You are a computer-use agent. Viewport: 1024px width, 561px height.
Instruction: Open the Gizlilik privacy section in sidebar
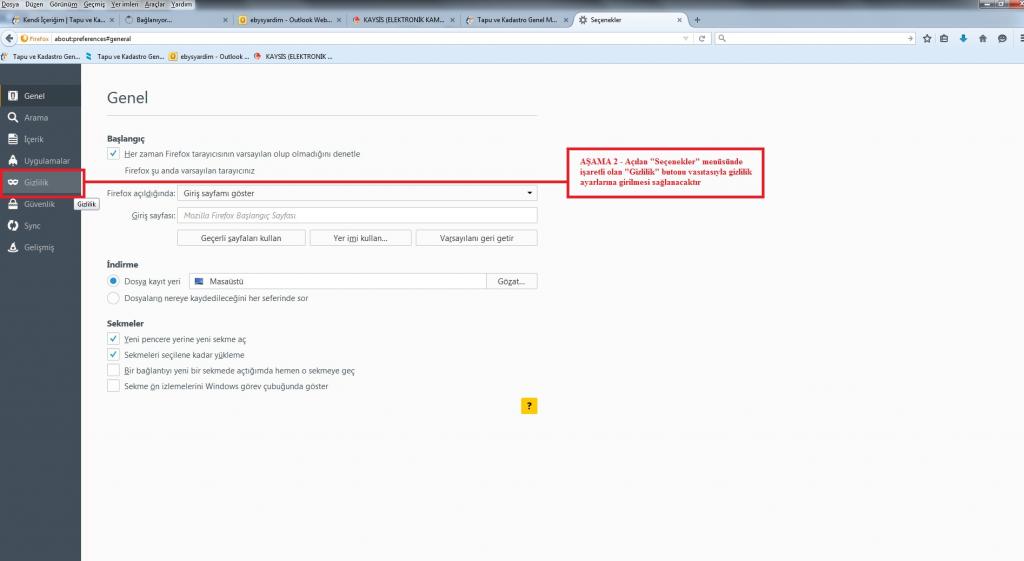36,182
